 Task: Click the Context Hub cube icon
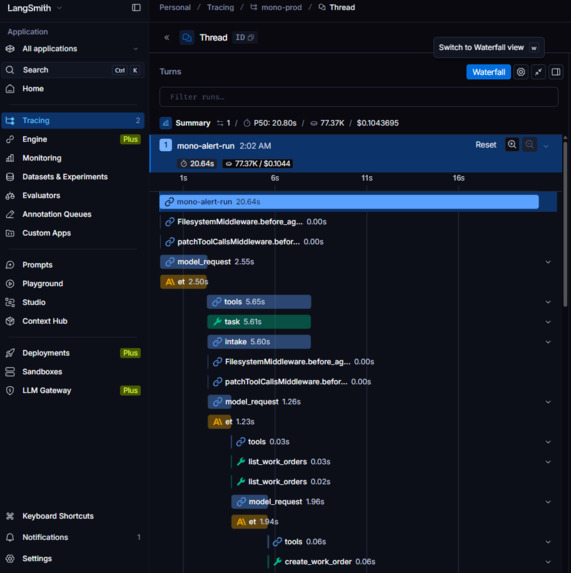click(x=10, y=321)
